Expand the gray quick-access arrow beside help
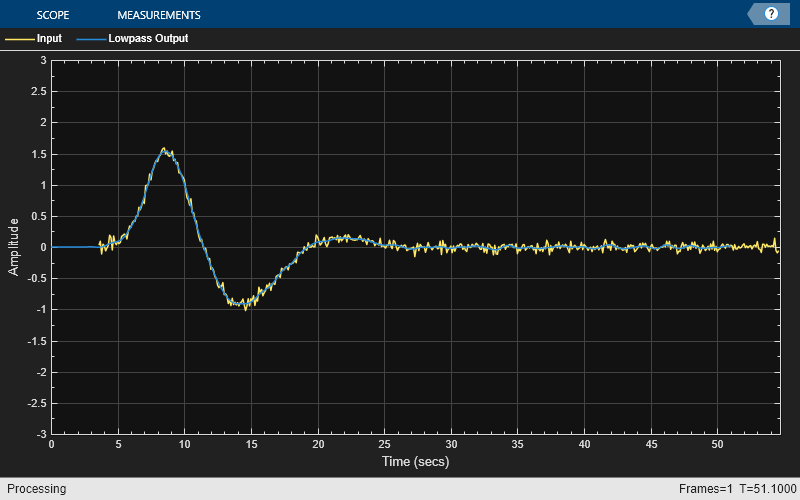 pos(754,14)
